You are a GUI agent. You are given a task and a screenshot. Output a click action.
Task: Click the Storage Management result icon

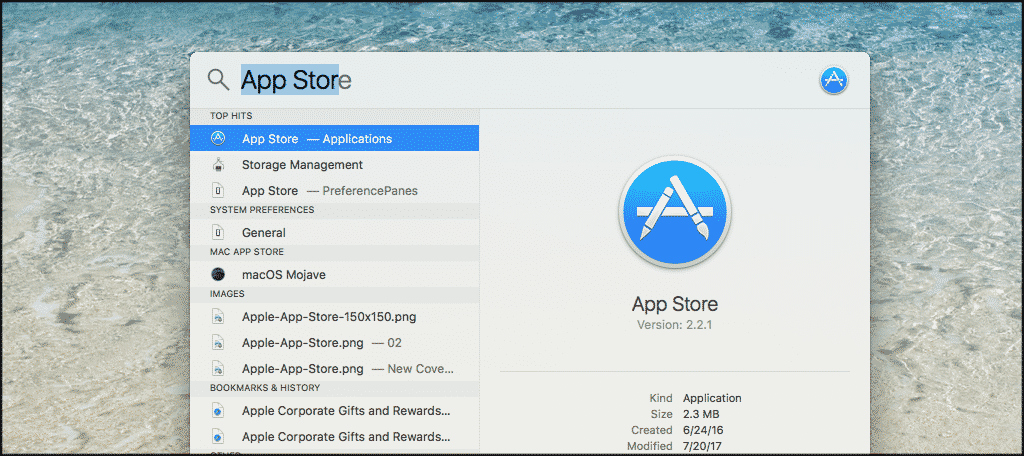pos(218,165)
